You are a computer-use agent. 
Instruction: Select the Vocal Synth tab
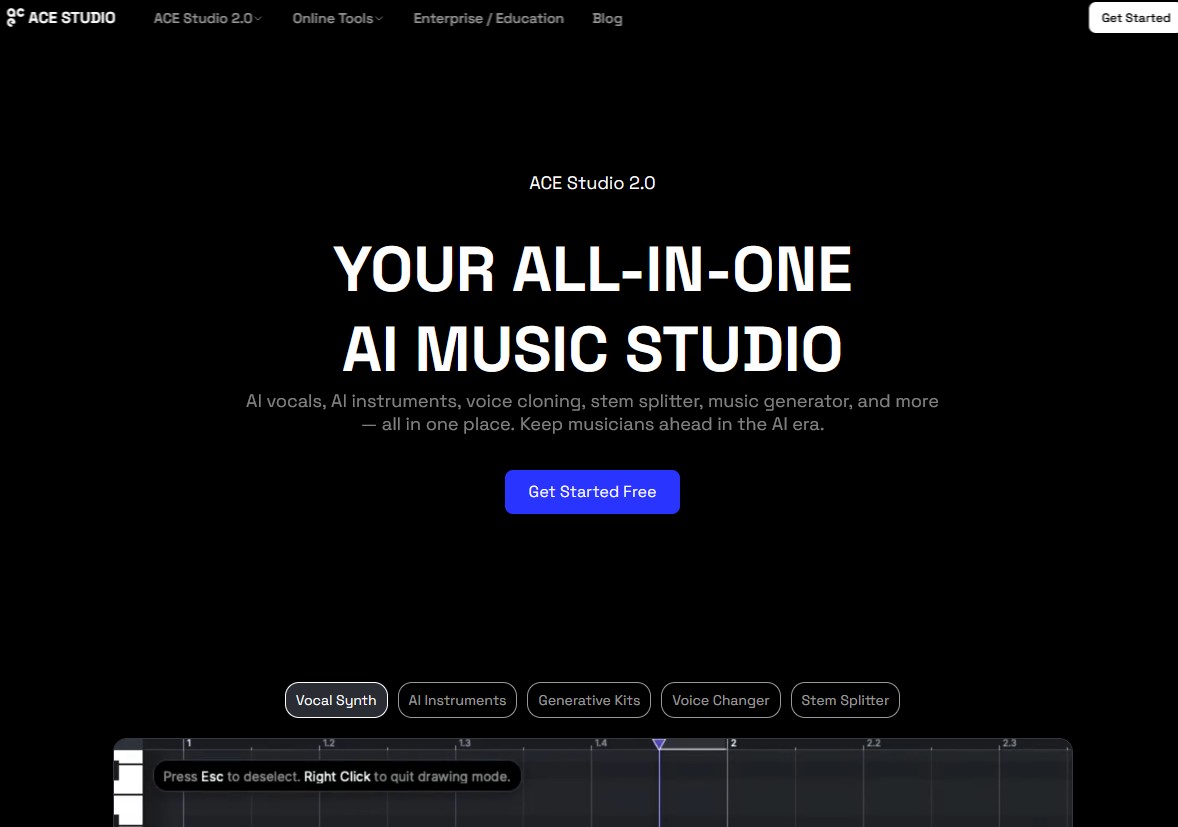tap(336, 700)
